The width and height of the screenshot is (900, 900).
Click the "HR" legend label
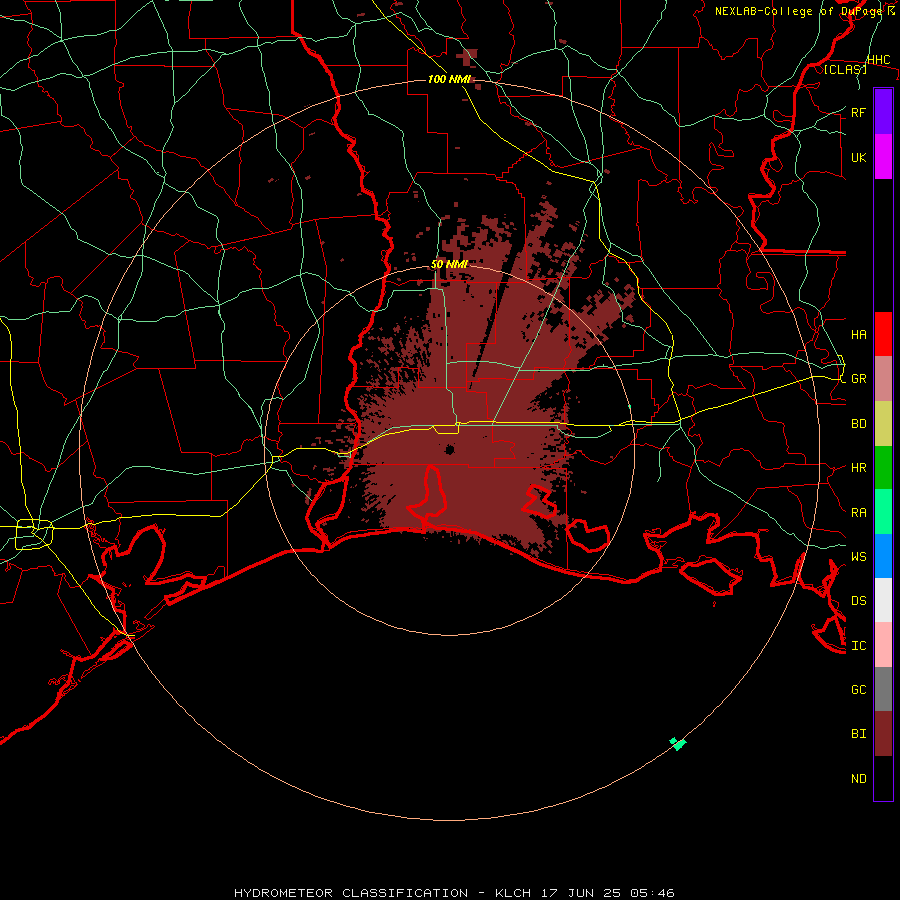pyautogui.click(x=858, y=468)
